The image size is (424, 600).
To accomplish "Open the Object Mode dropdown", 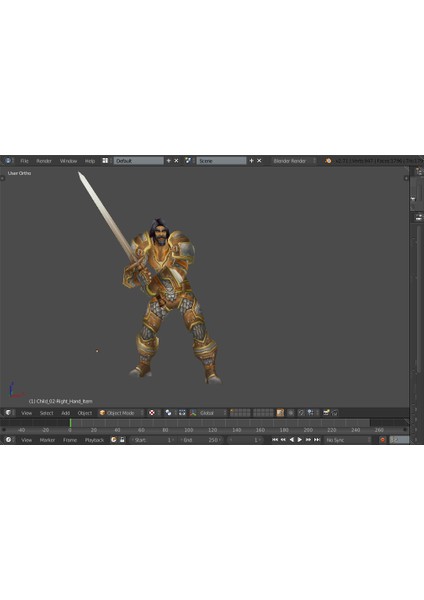I will pyautogui.click(x=121, y=413).
